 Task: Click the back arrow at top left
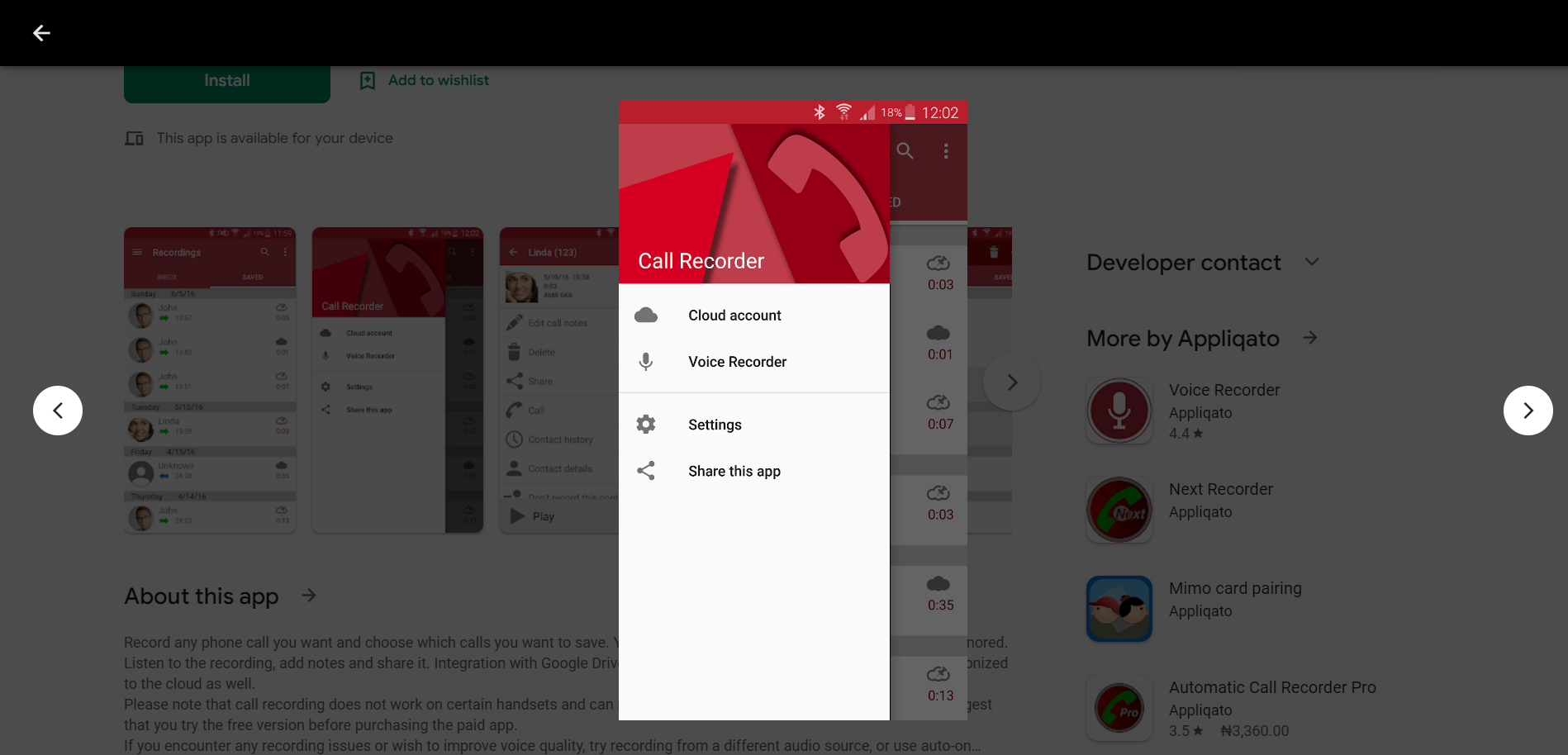pos(41,33)
